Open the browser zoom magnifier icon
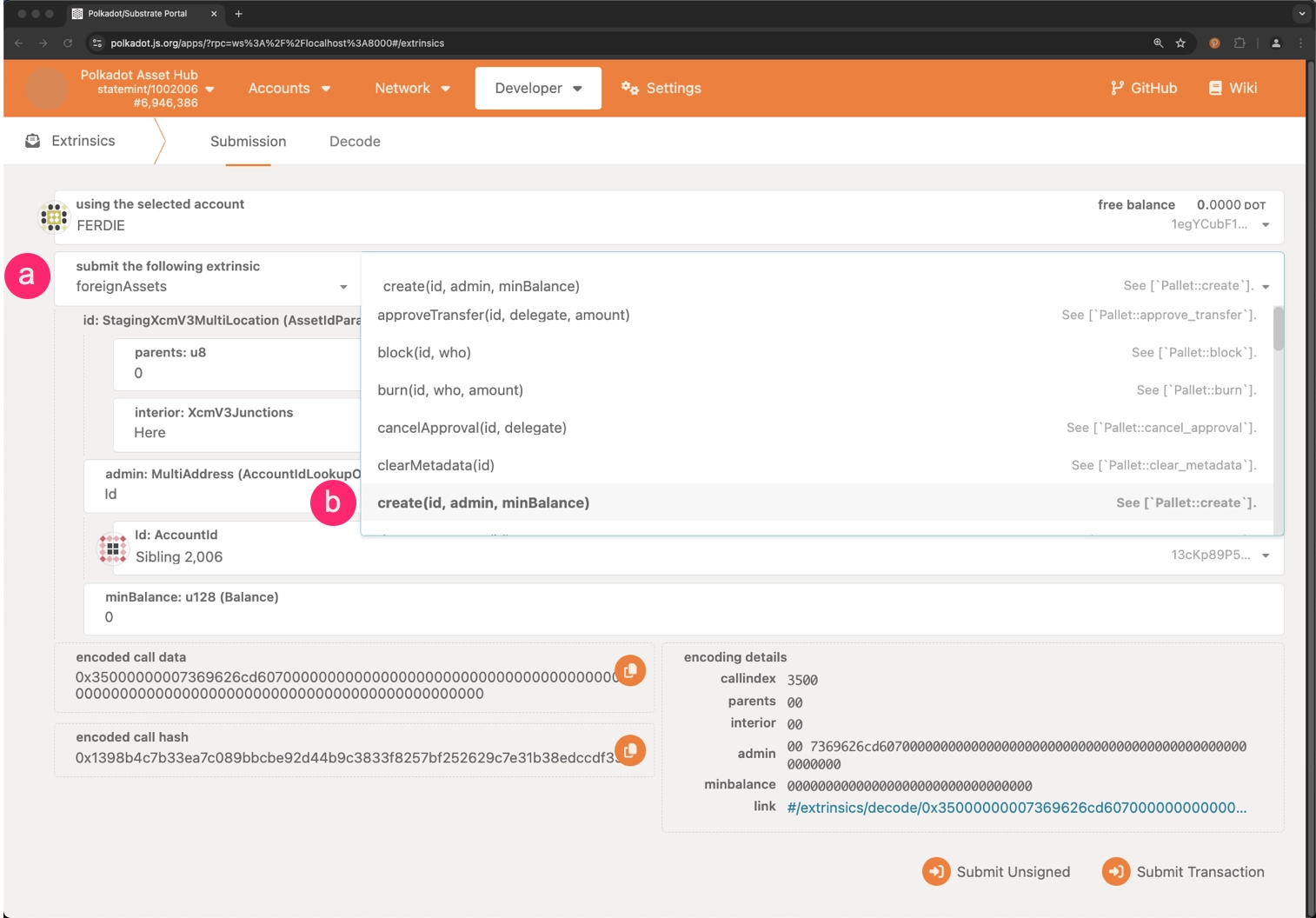The height and width of the screenshot is (918, 1316). tap(1158, 43)
